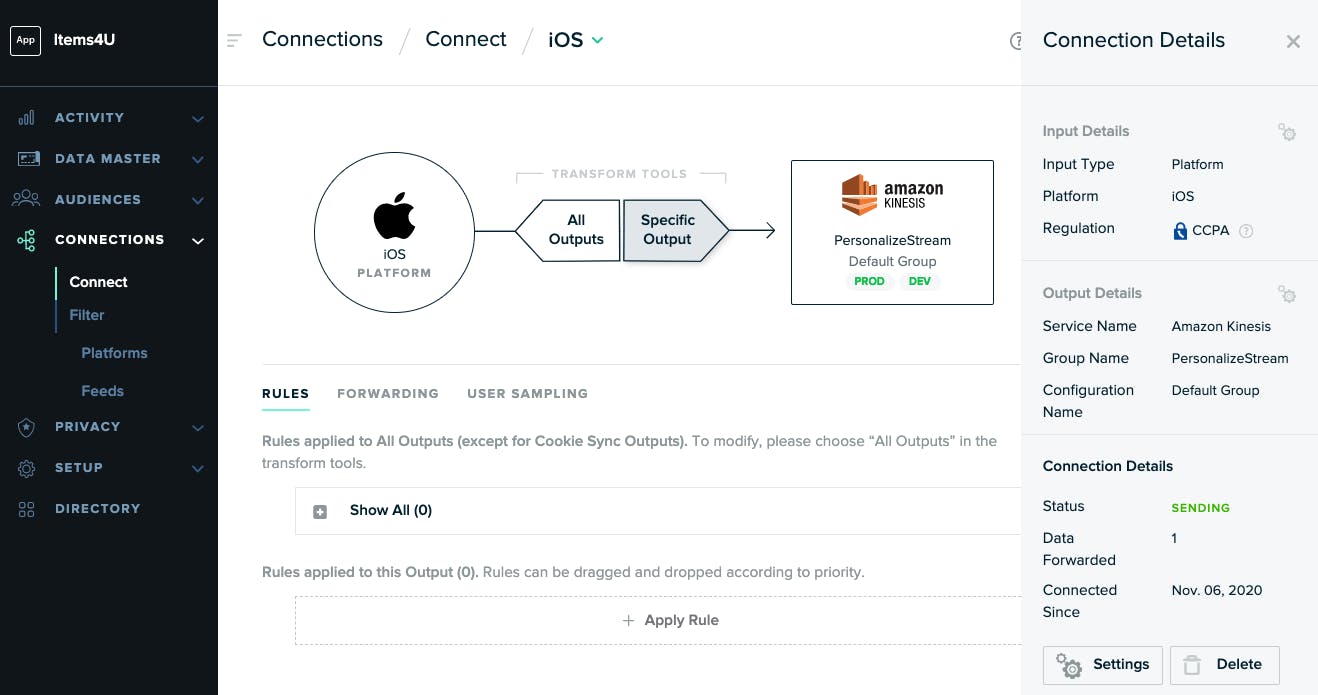Click the Default Group configuration name value

point(1215,391)
